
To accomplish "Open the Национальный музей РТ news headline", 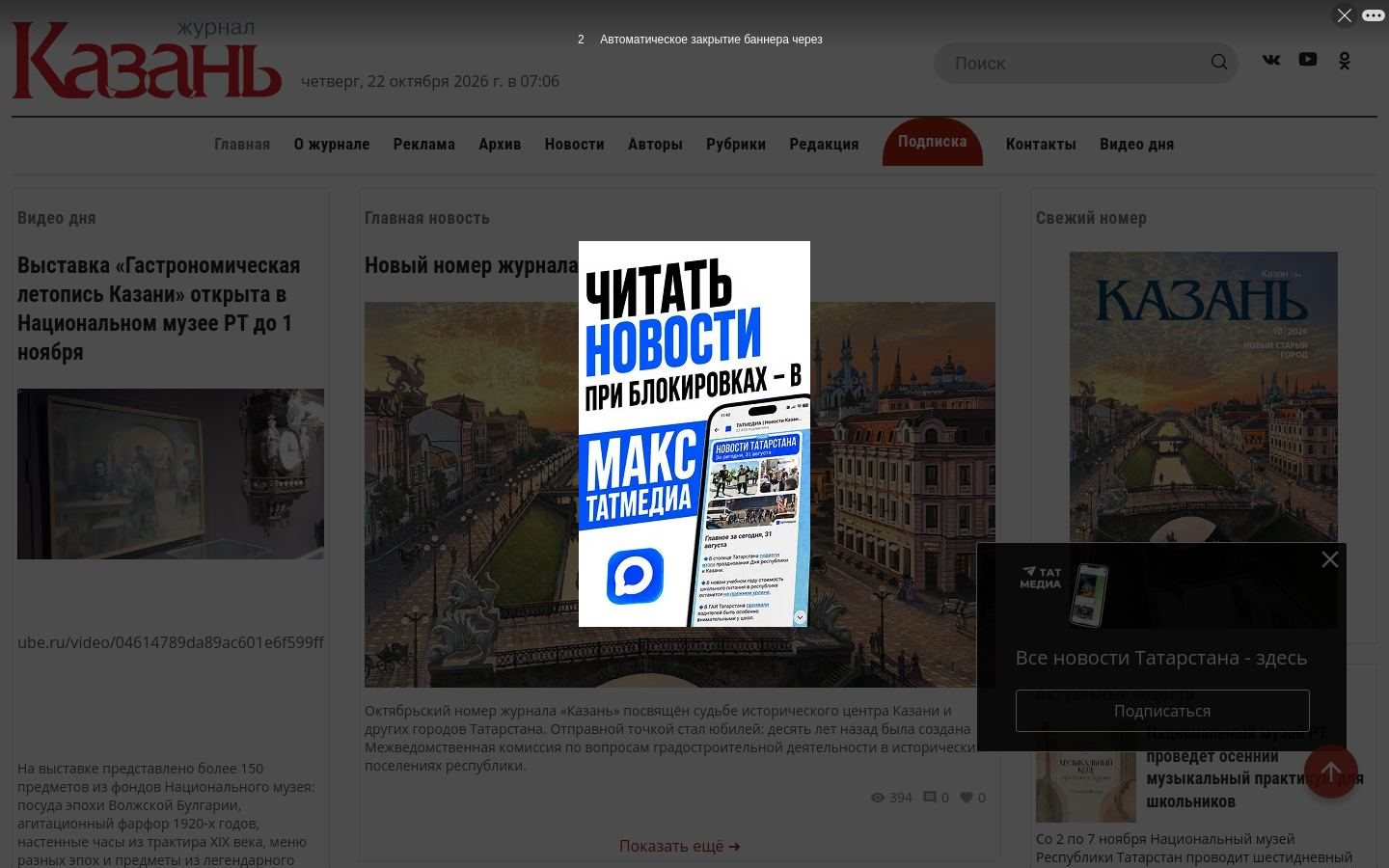I will click(1254, 767).
